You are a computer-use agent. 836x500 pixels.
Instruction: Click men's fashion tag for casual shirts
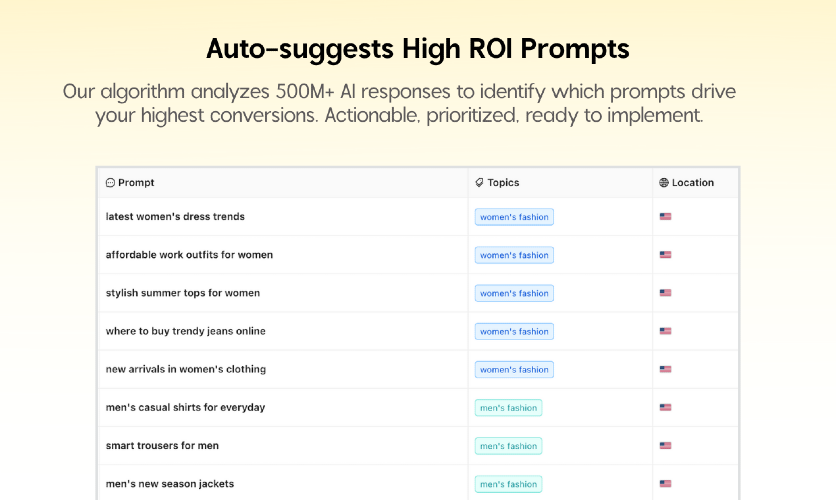(509, 408)
